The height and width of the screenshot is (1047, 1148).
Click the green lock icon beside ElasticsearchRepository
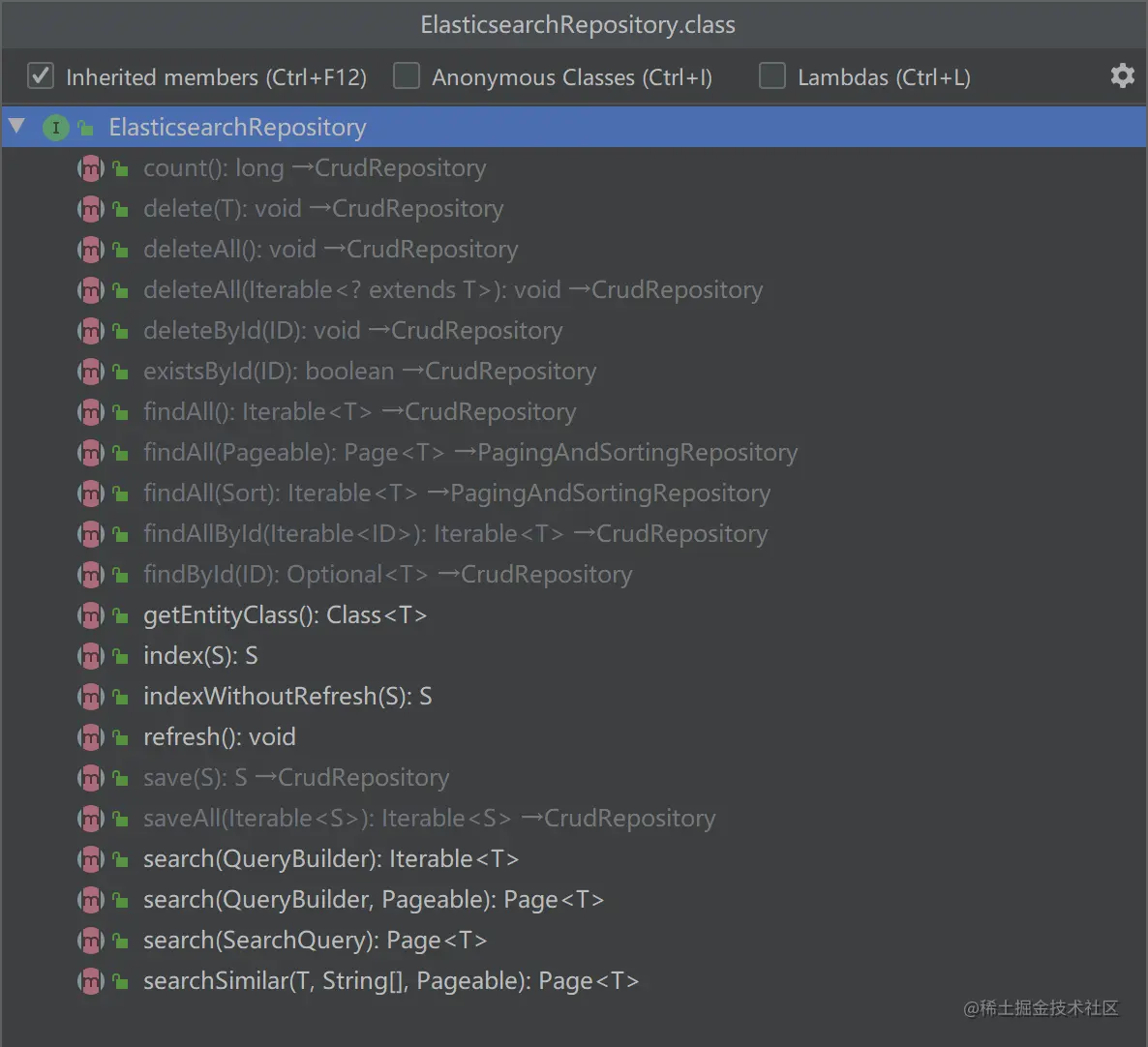pyautogui.click(x=86, y=129)
